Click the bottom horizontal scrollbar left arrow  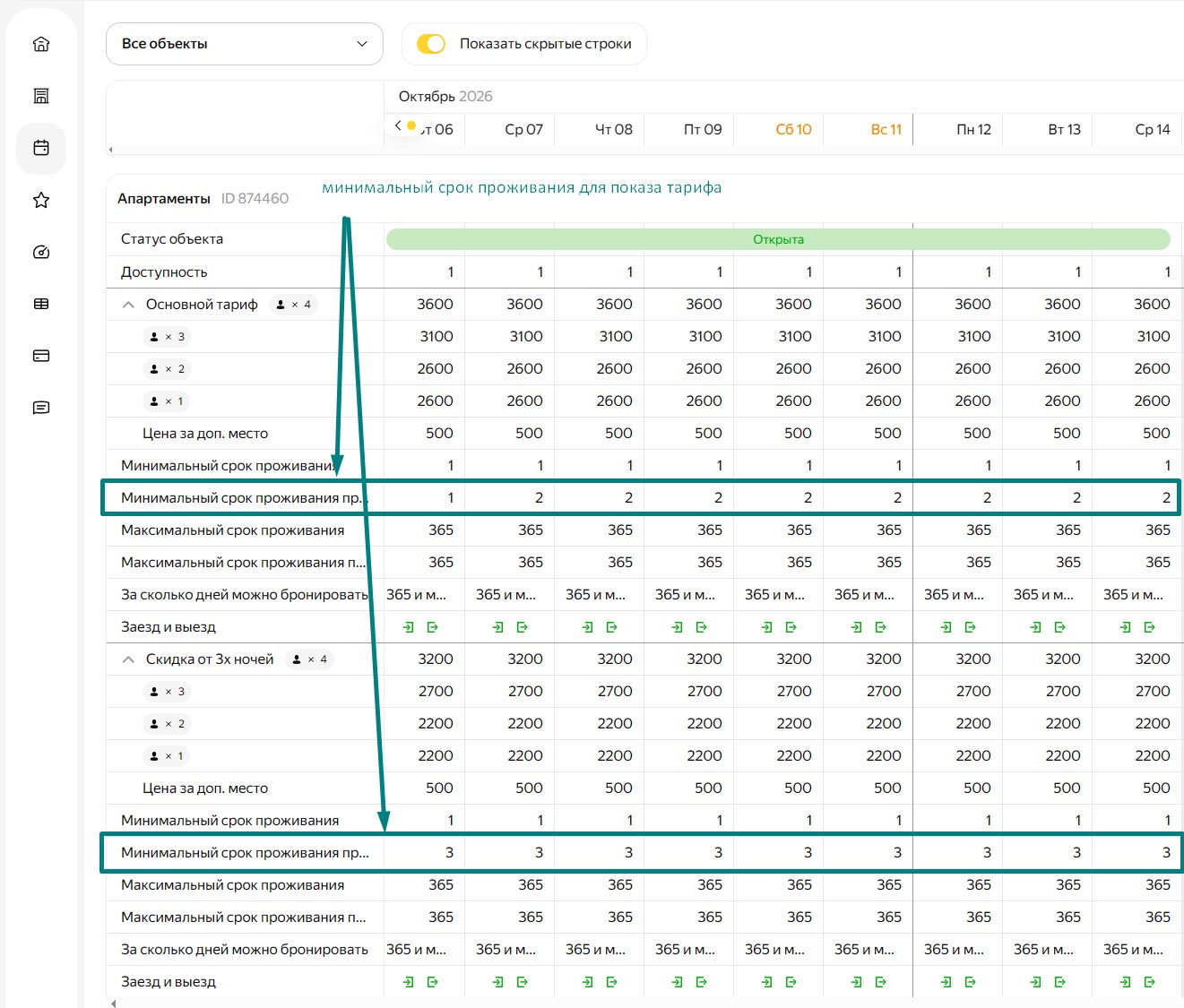pos(112,1004)
